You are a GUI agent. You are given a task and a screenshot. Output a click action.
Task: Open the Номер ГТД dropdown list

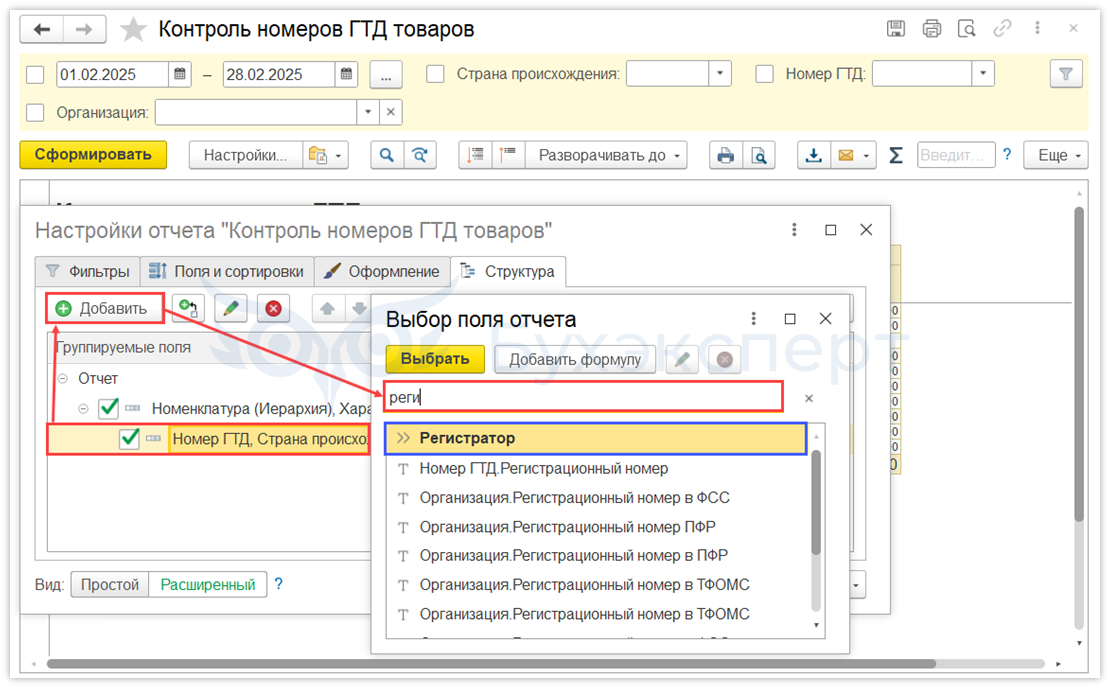click(x=984, y=74)
